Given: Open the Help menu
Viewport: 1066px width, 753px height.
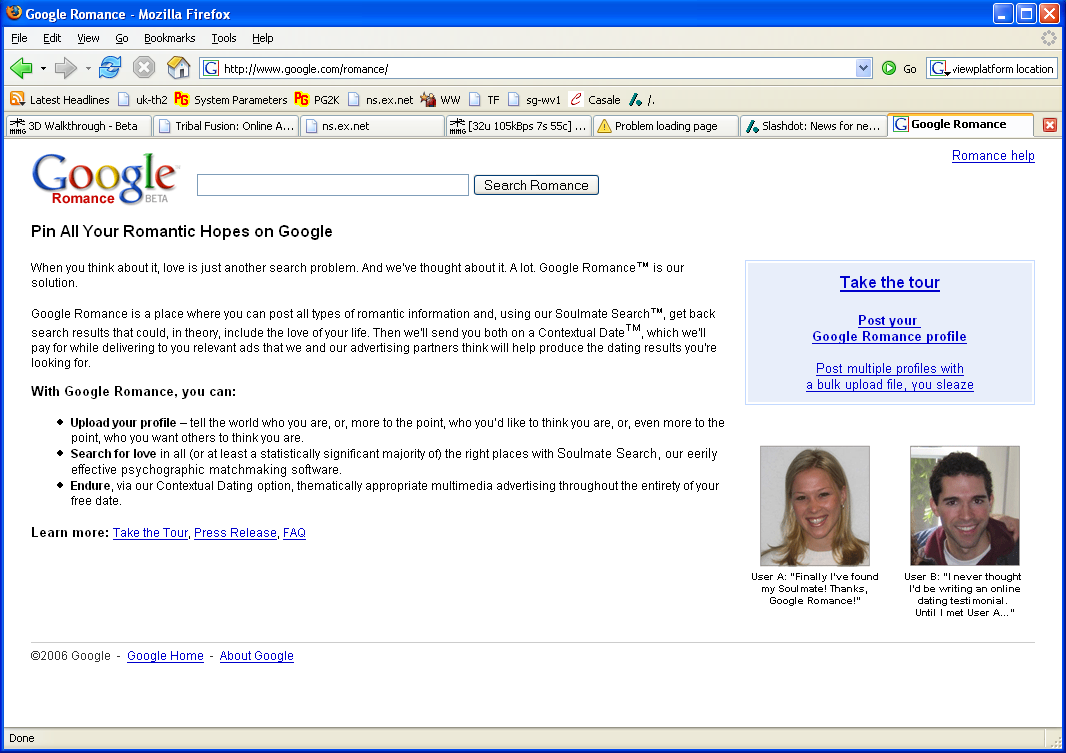Looking at the screenshot, I should tap(262, 38).
